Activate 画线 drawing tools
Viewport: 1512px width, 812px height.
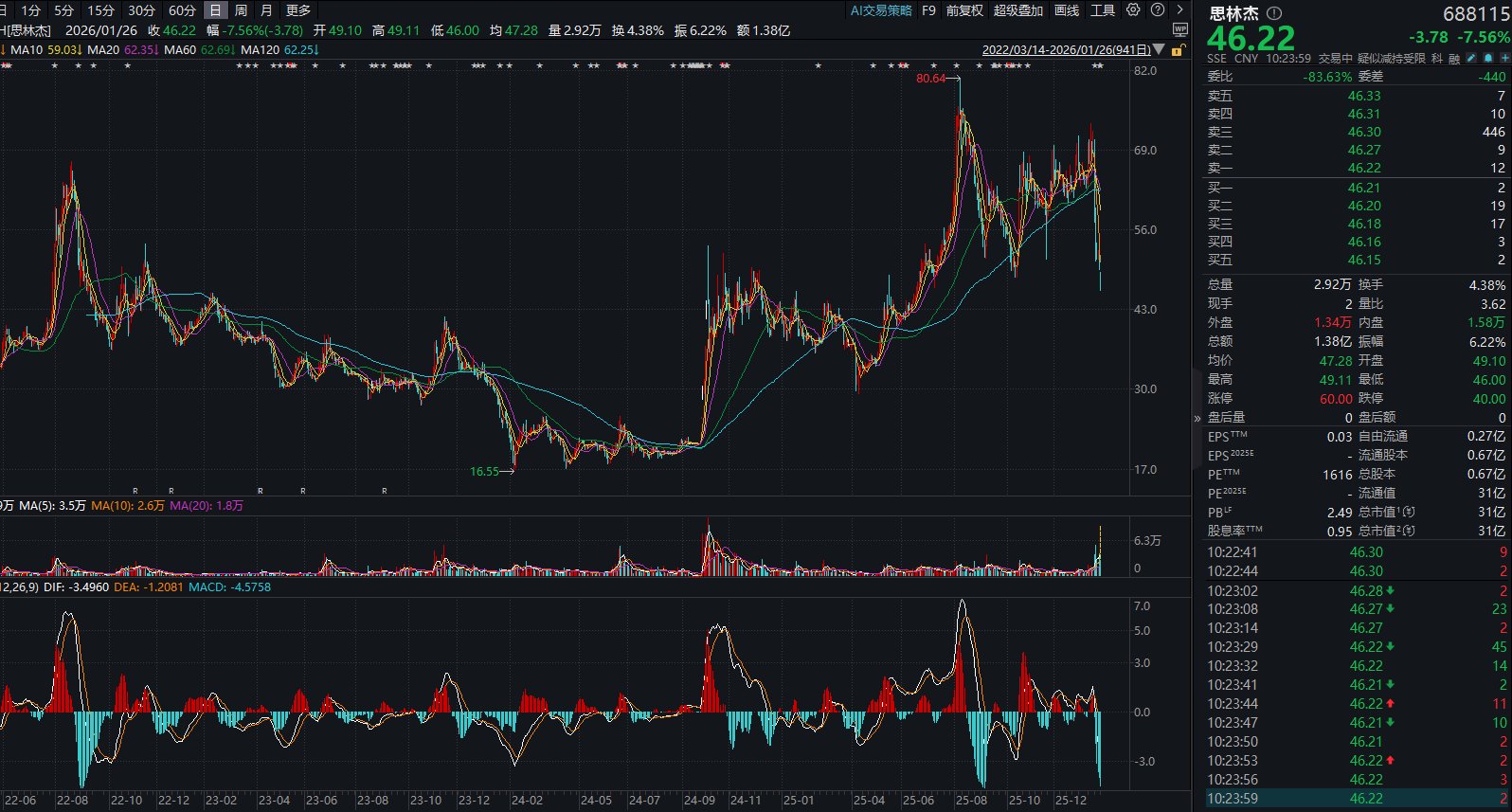point(1067,10)
